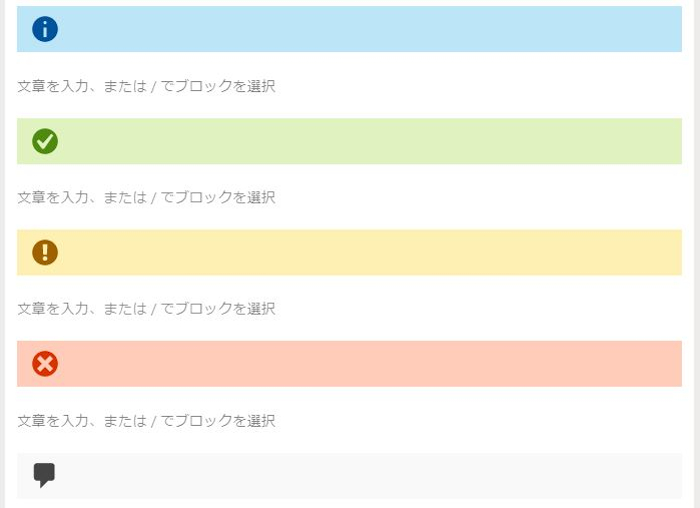Click the green checkmark success icon
This screenshot has width=700, height=508.
tap(45, 141)
